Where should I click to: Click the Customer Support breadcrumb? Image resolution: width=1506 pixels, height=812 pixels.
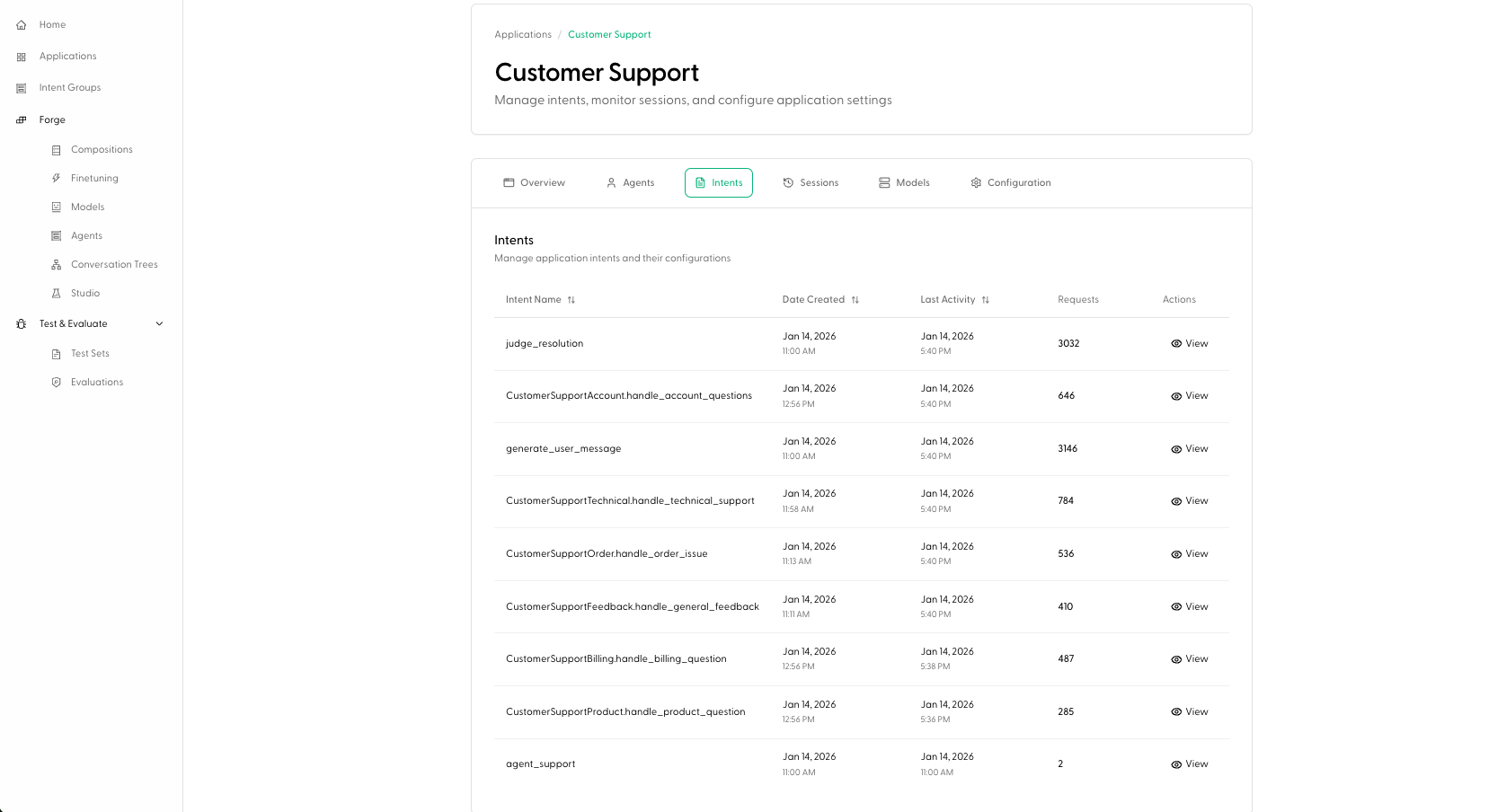point(609,35)
